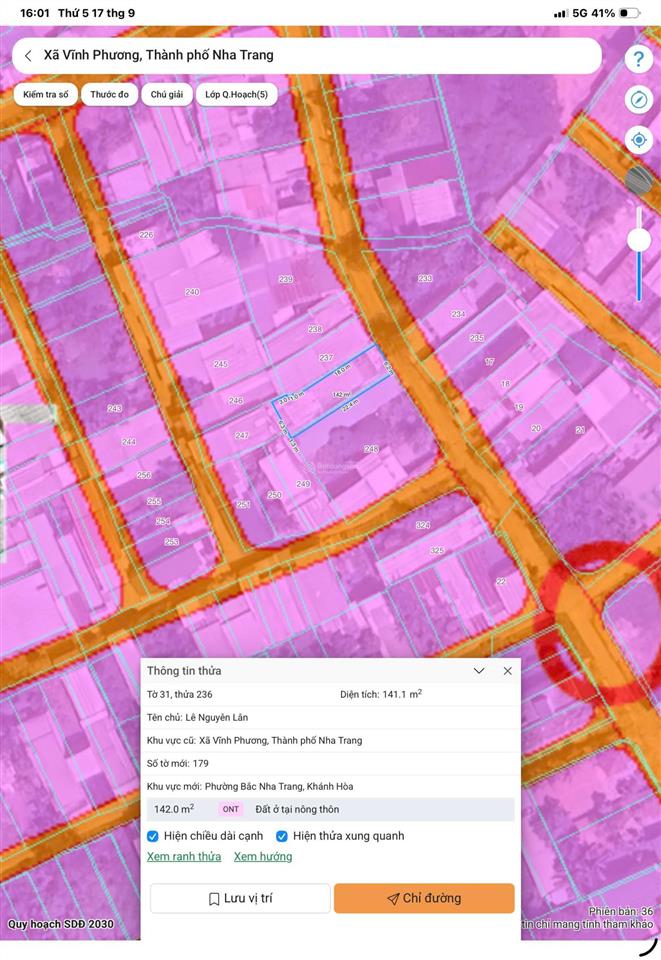Image resolution: width=661 pixels, height=960 pixels.
Task: Collapse the 'Thông tin thửa' panel chevron
Action: coord(479,671)
